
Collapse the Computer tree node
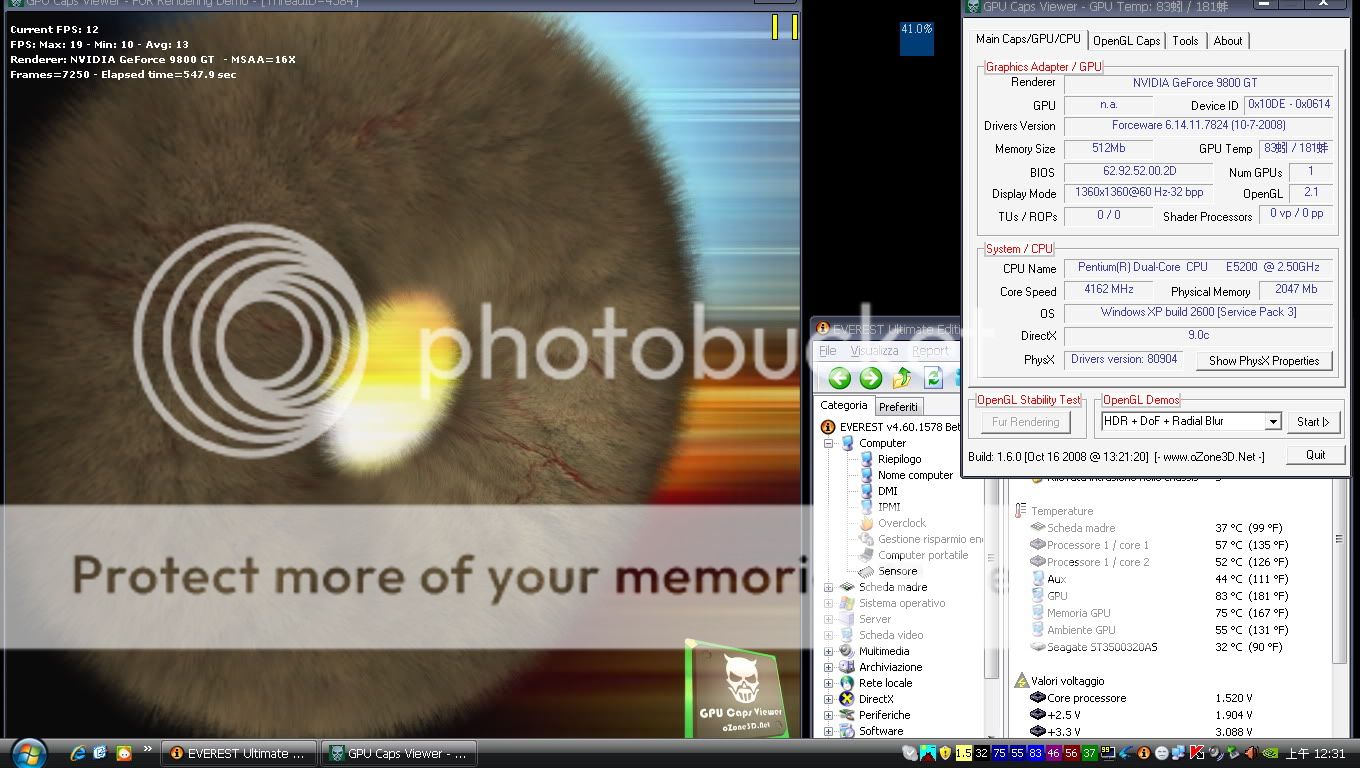(x=828, y=443)
